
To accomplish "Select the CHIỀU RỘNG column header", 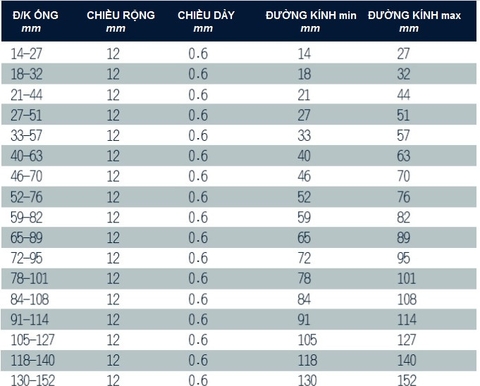I will coord(121,21).
